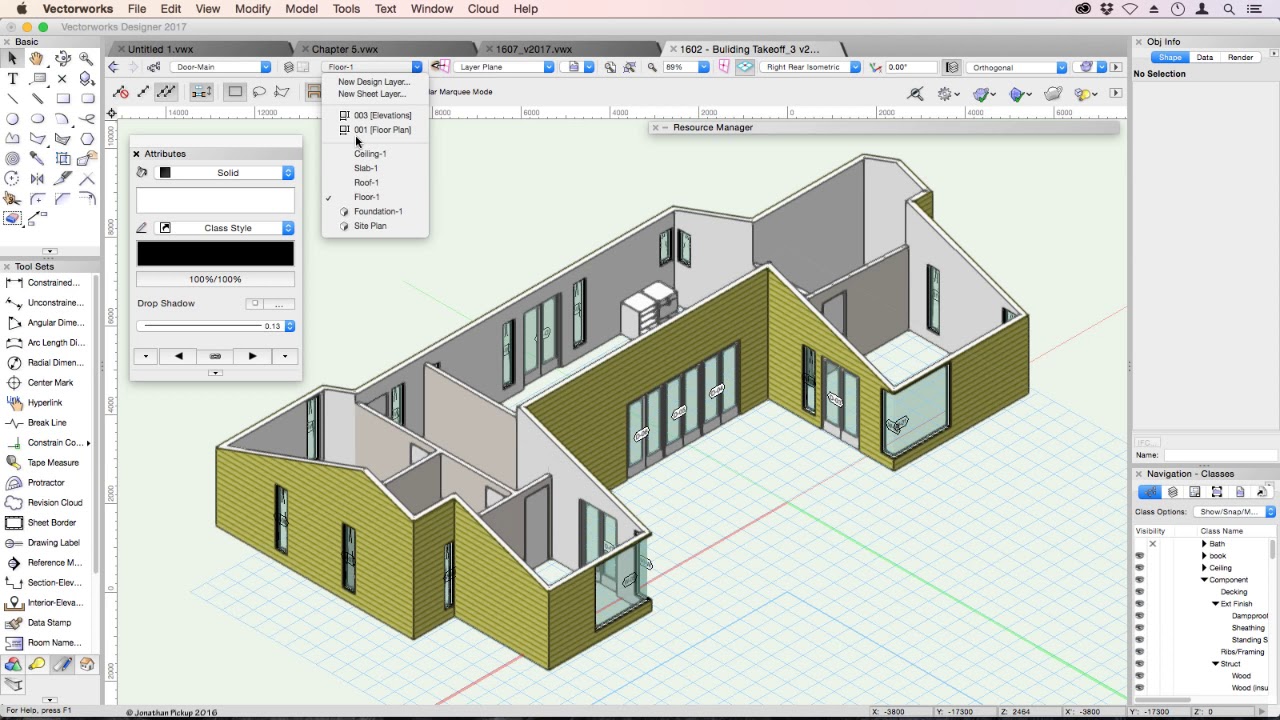Expand the Bath class group

(x=1204, y=544)
